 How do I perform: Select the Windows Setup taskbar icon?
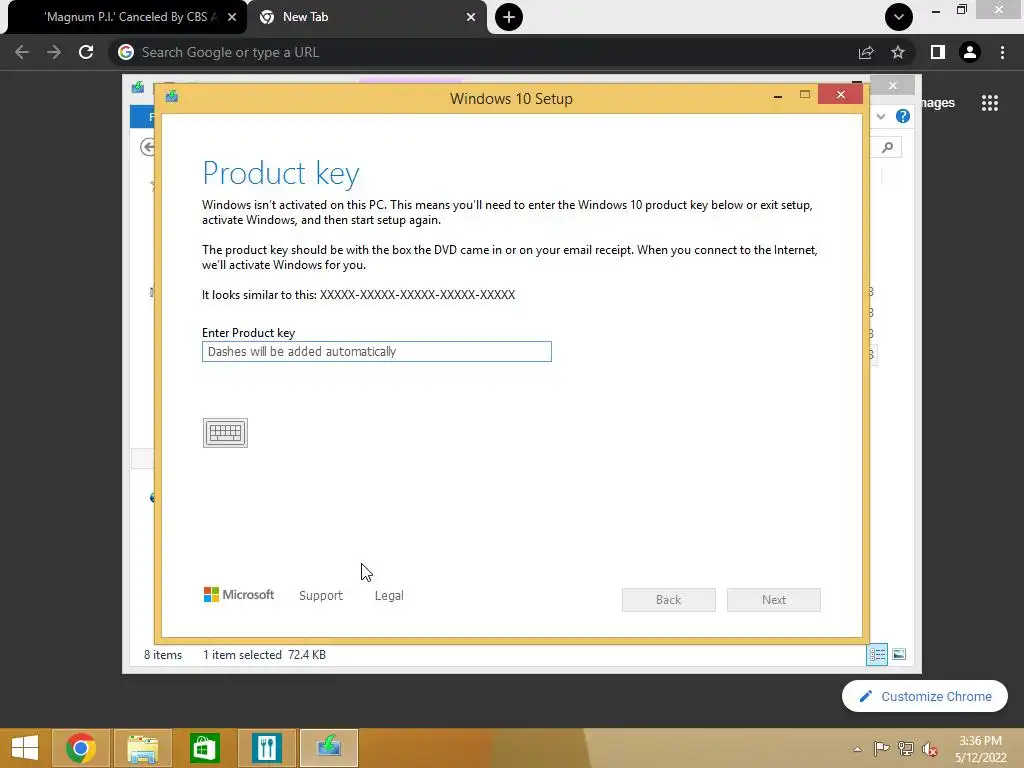328,748
